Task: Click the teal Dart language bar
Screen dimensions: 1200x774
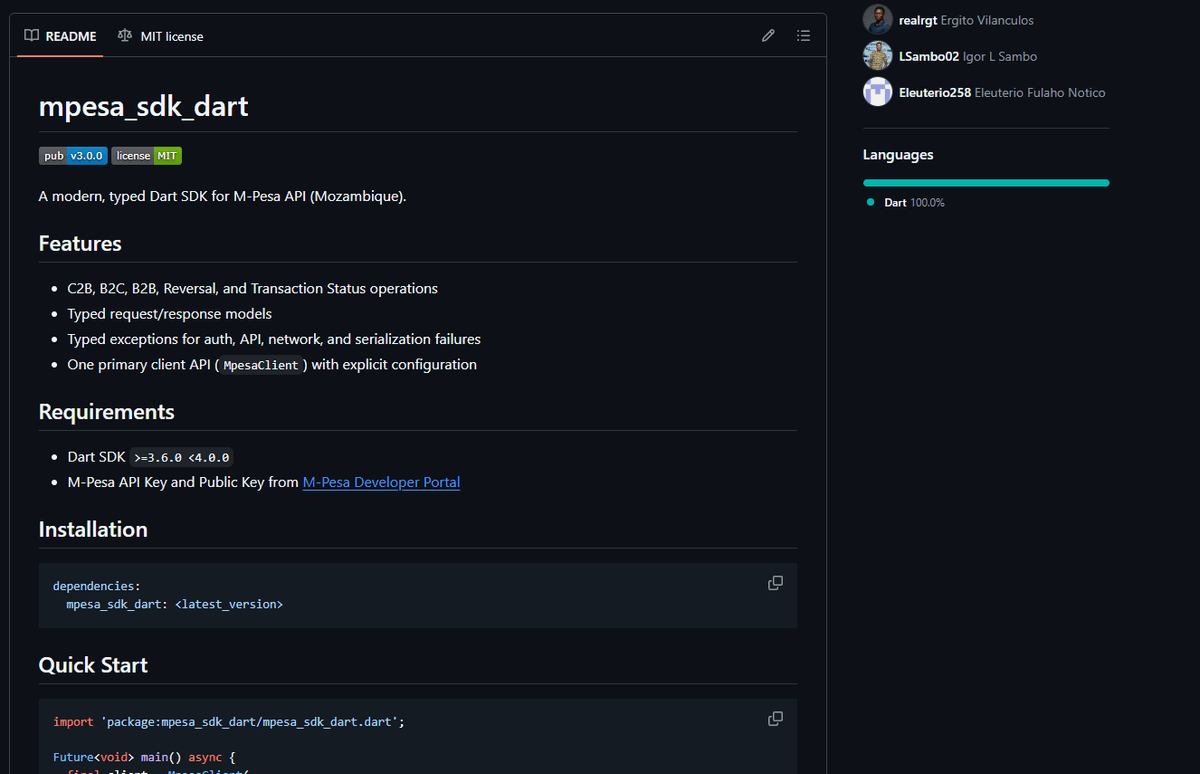Action: [x=986, y=183]
